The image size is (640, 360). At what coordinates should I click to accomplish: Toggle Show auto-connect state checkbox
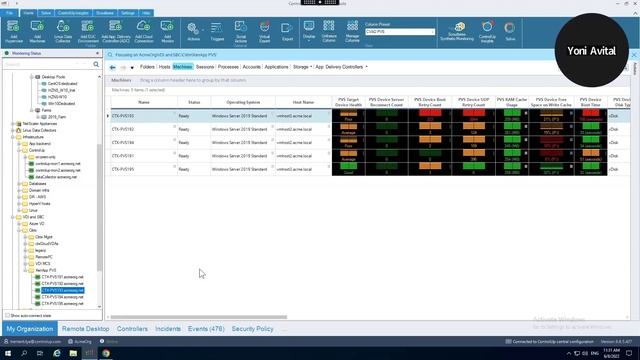point(7,316)
